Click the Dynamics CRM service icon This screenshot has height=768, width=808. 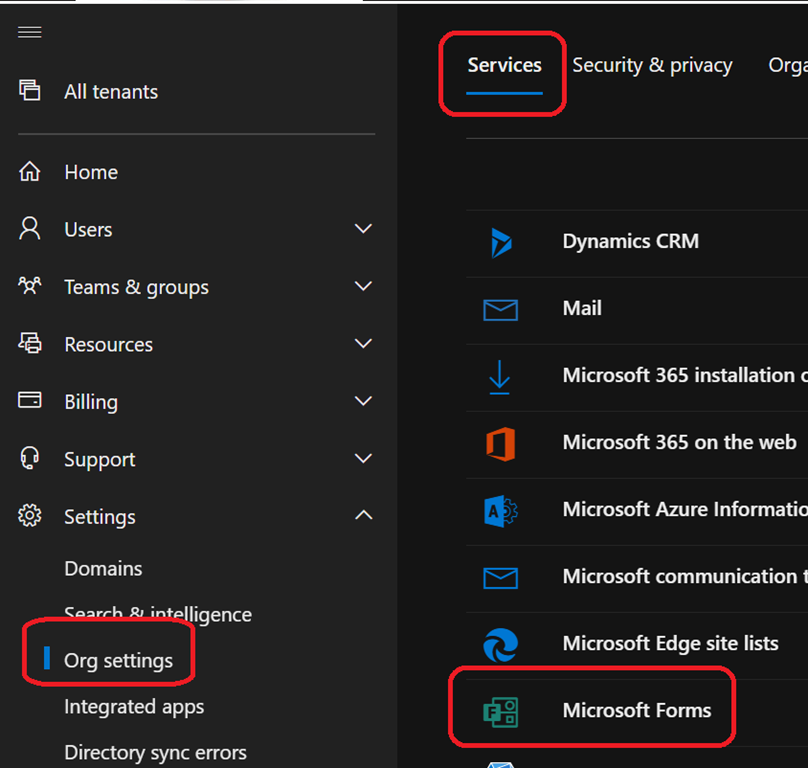click(x=500, y=242)
